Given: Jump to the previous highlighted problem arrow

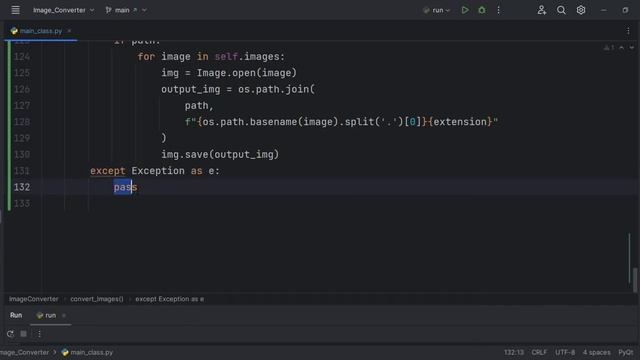Looking at the screenshot, I should [x=622, y=48].
